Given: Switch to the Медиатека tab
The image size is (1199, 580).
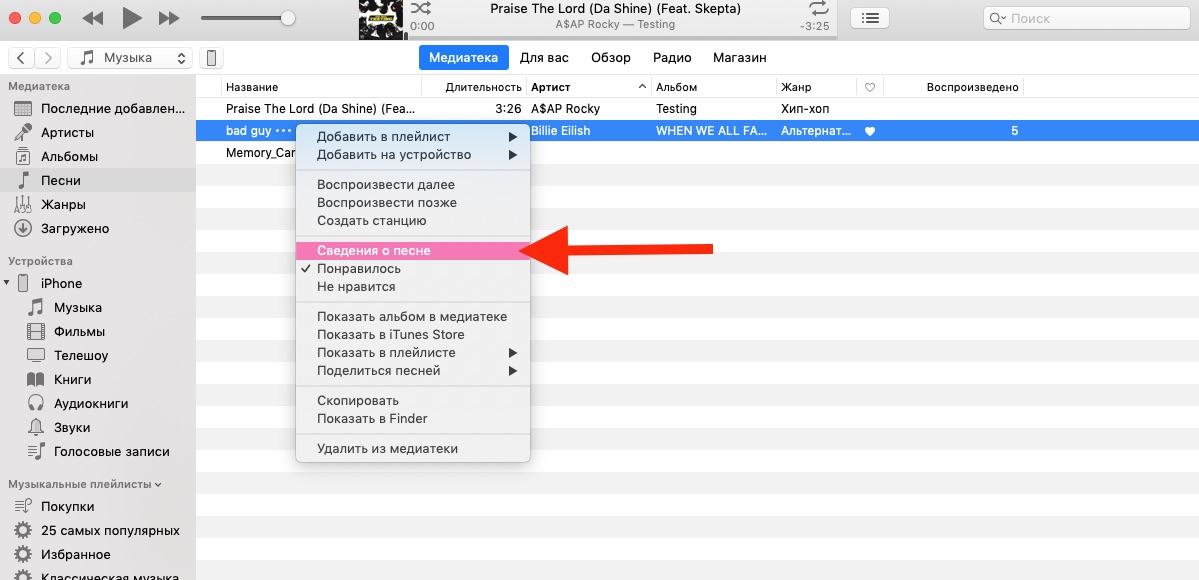Looking at the screenshot, I should 463,57.
